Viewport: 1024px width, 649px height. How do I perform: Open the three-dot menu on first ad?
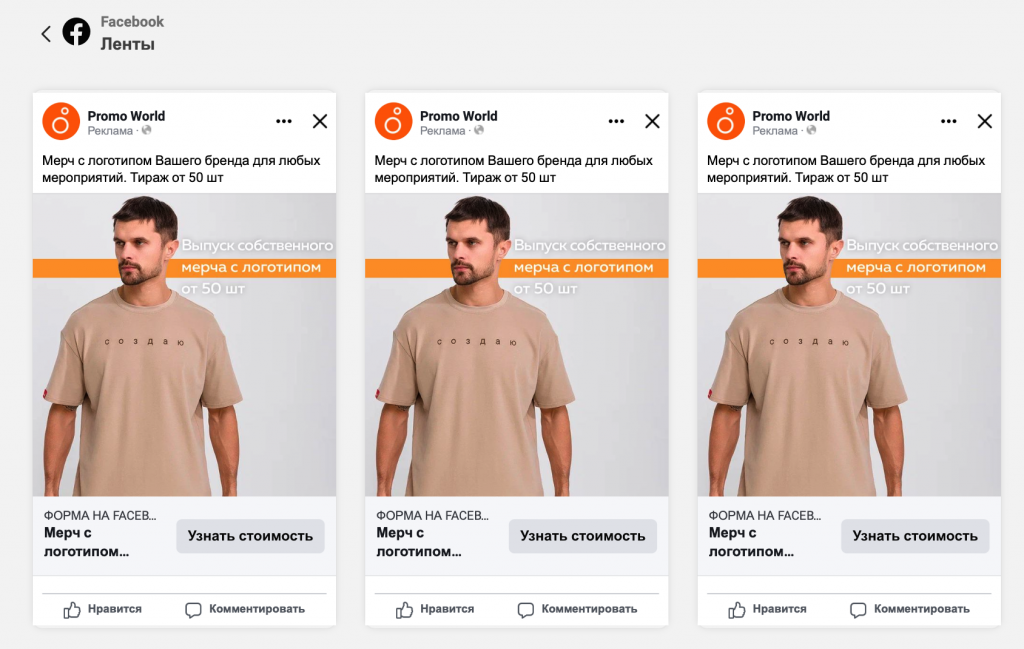284,121
